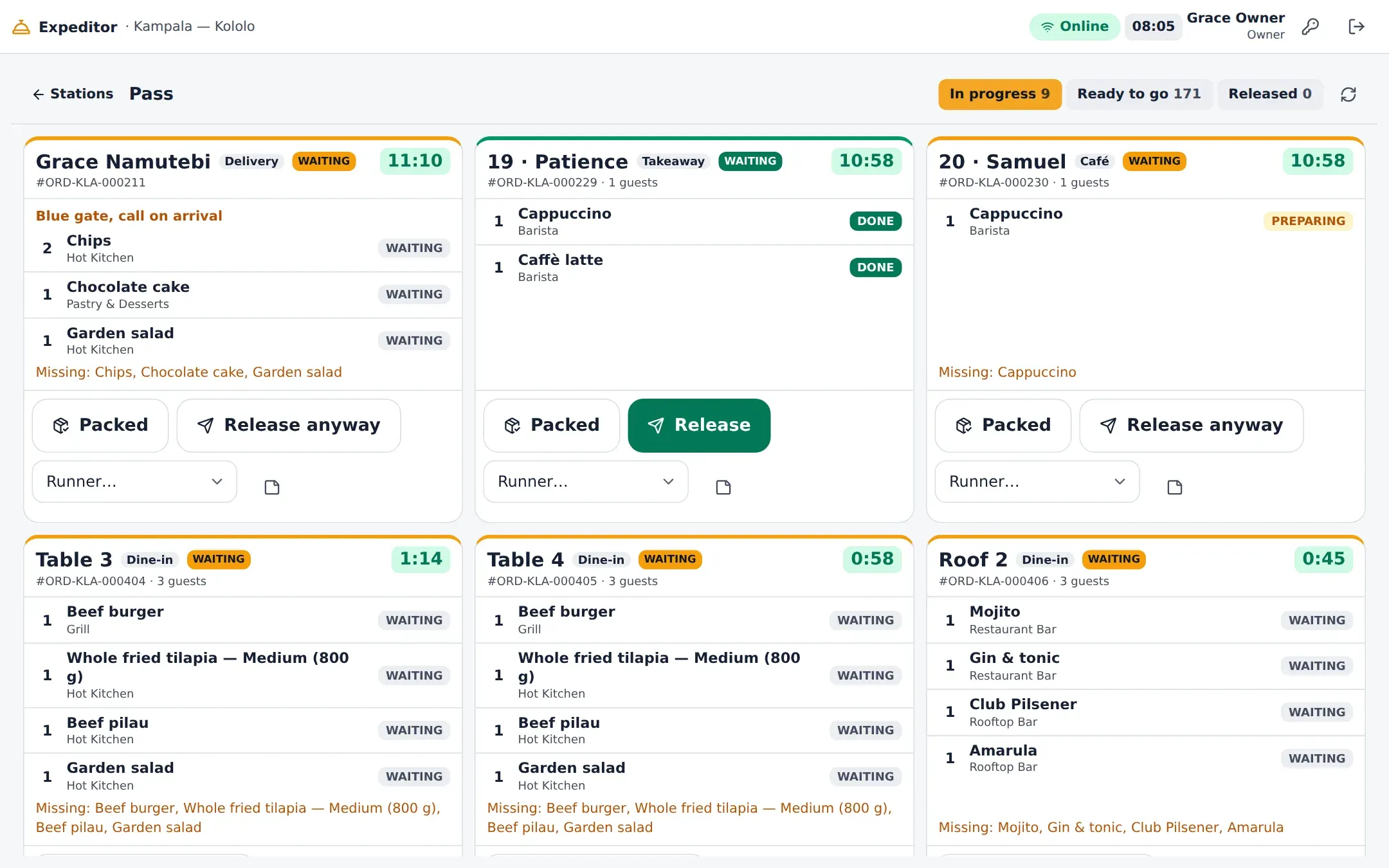Image resolution: width=1389 pixels, height=868 pixels.
Task: Click Mojito item in Roof 2 order
Action: click(x=1146, y=620)
